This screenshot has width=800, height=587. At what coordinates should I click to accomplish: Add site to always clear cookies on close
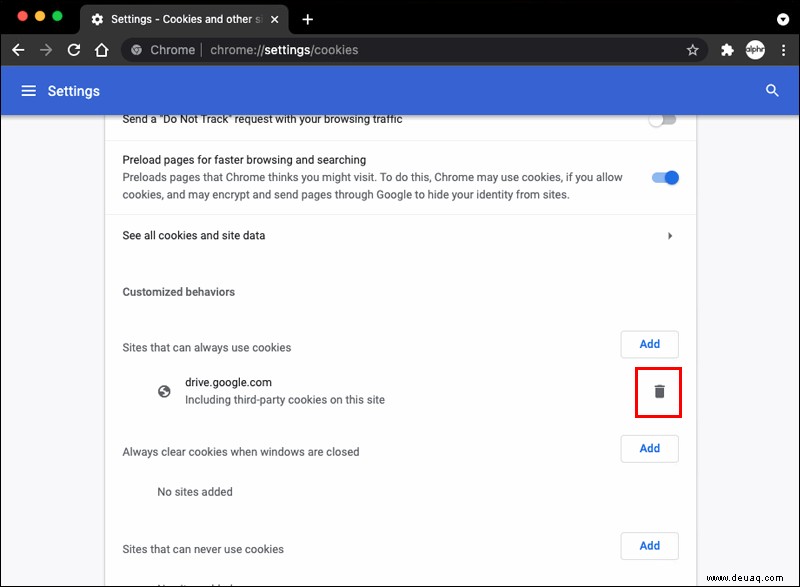(649, 448)
